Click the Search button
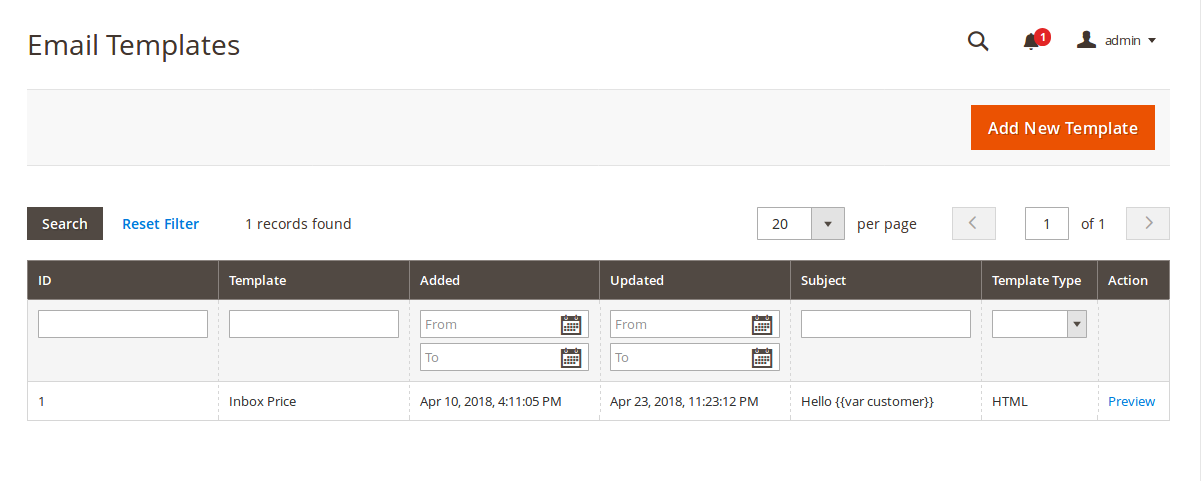Image resolution: width=1201 pixels, height=481 pixels. 65,224
